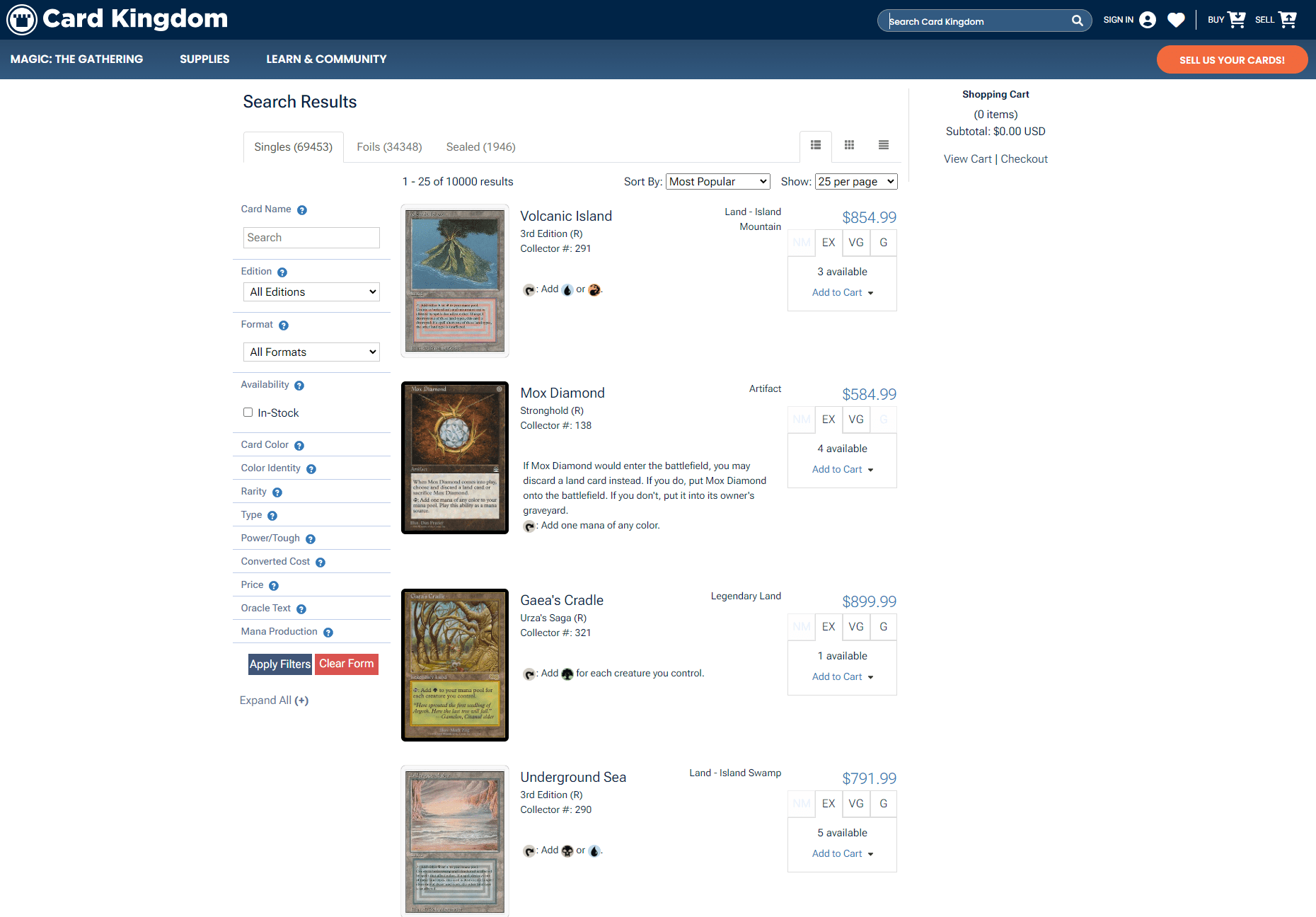Switch to the Sealed tab

click(481, 147)
